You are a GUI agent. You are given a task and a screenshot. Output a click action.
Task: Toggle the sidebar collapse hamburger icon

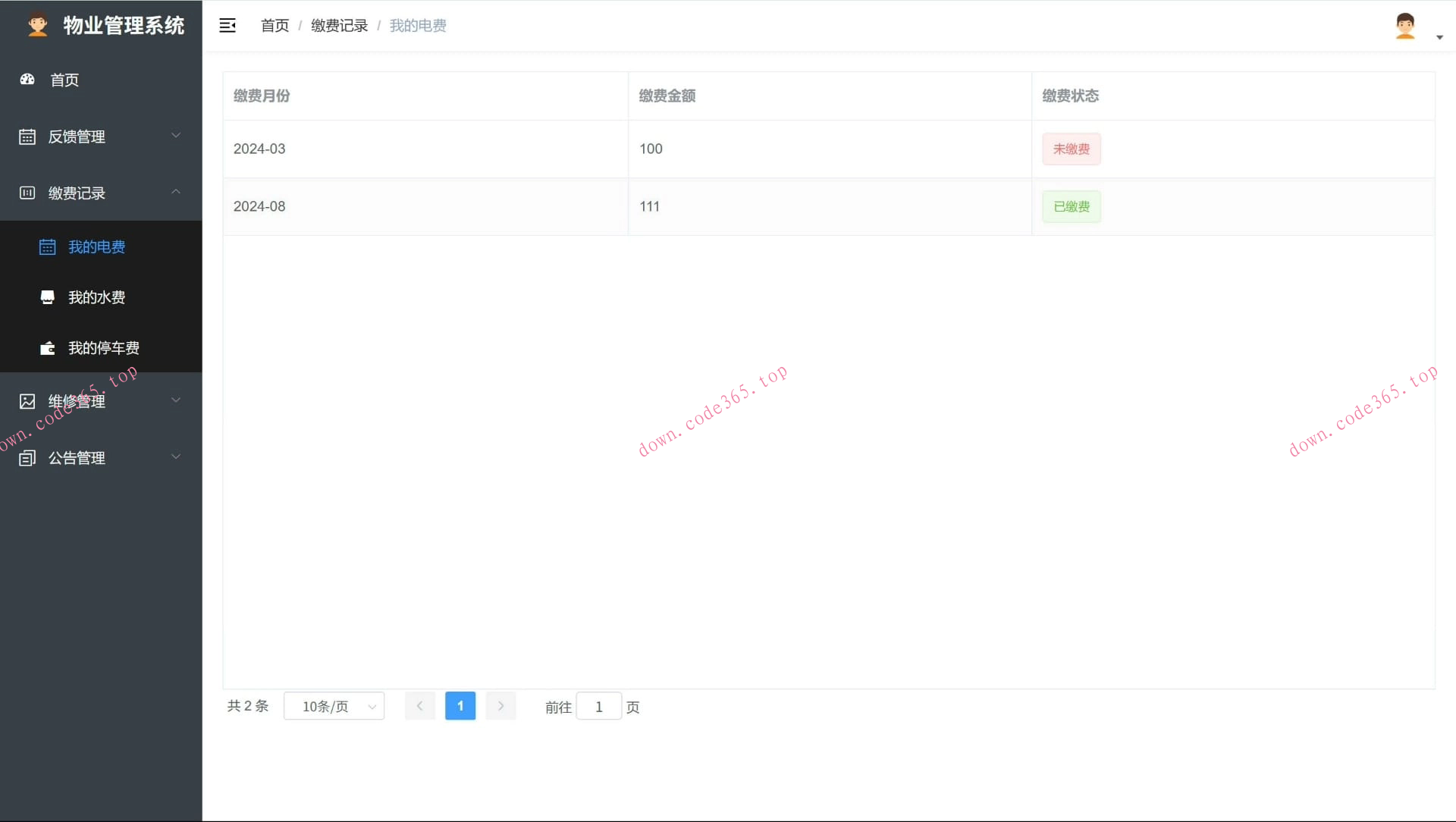point(227,25)
